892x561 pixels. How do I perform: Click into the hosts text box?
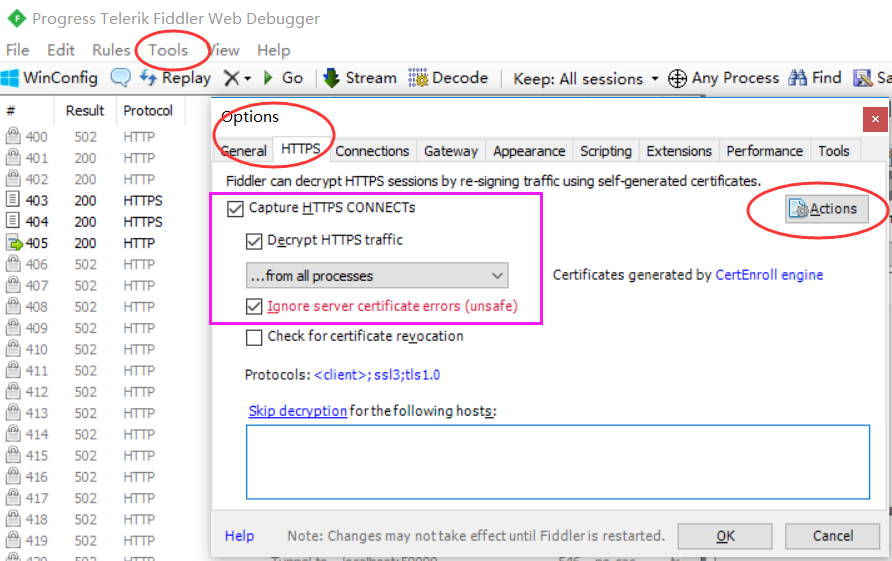558,462
